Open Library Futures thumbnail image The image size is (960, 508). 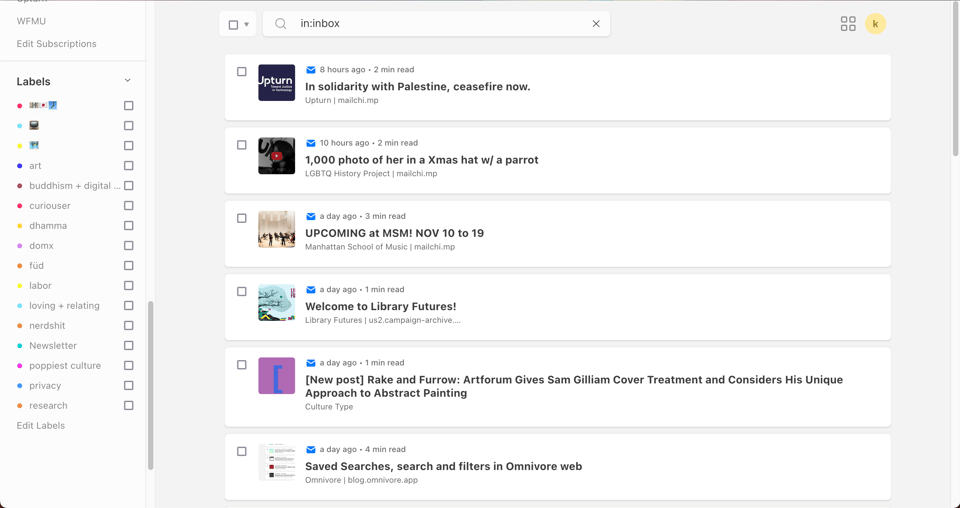tap(277, 303)
